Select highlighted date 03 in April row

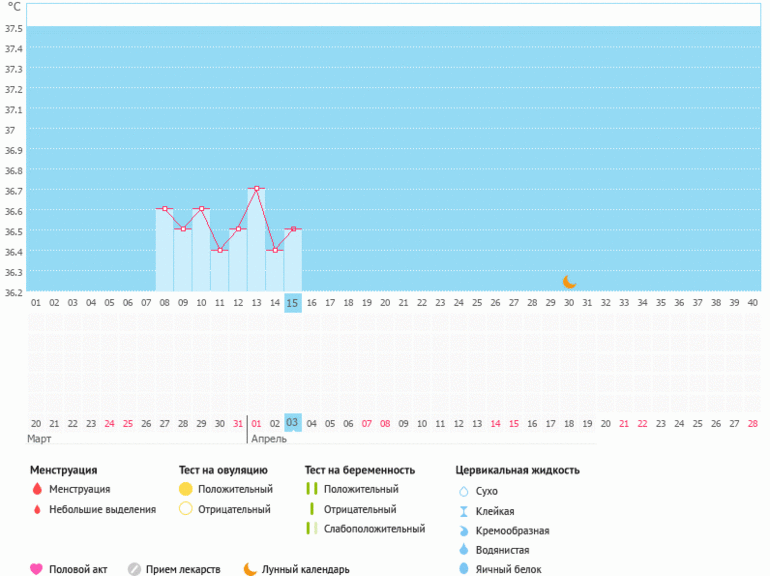tap(292, 423)
